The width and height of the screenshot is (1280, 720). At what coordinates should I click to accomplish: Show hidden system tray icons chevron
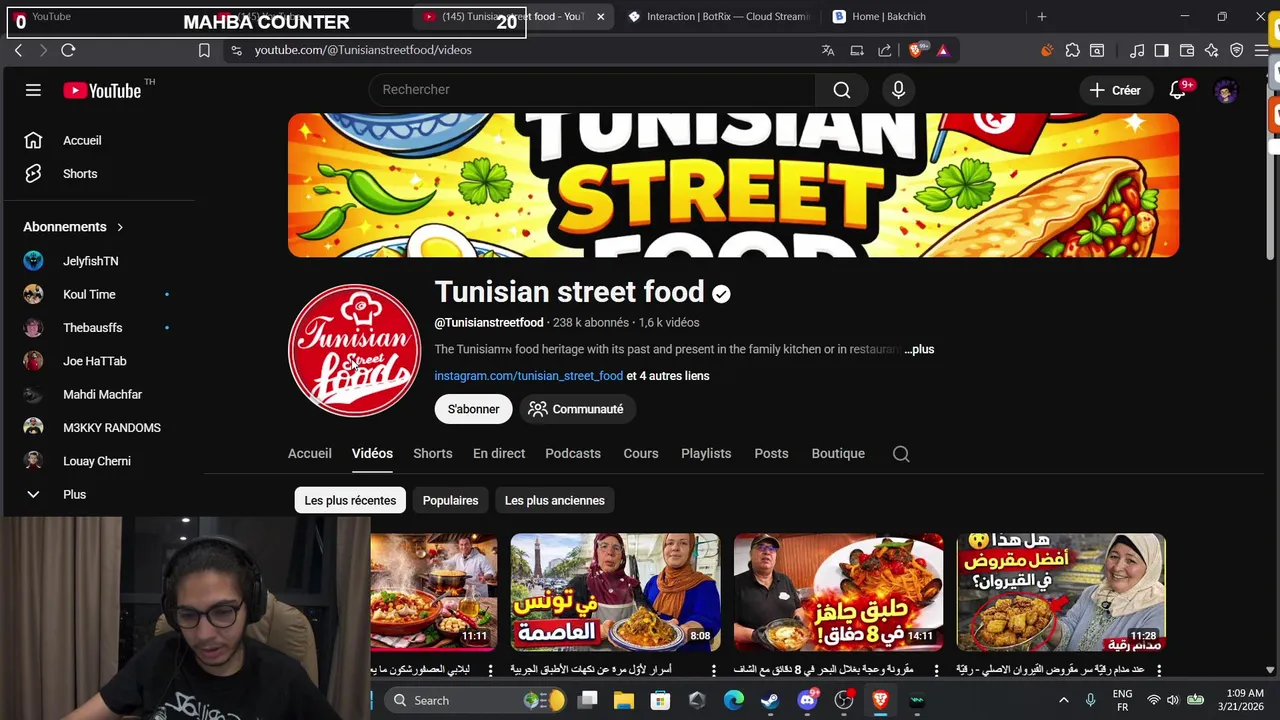1063,700
